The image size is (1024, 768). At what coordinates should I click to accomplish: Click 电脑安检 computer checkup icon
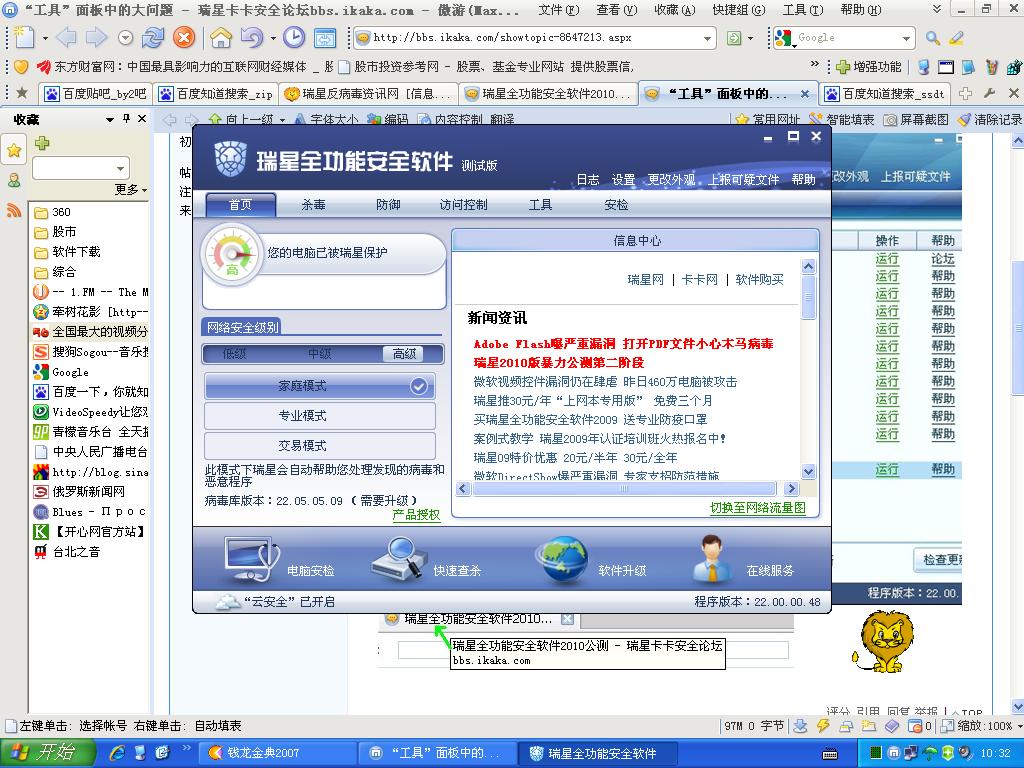[x=251, y=560]
